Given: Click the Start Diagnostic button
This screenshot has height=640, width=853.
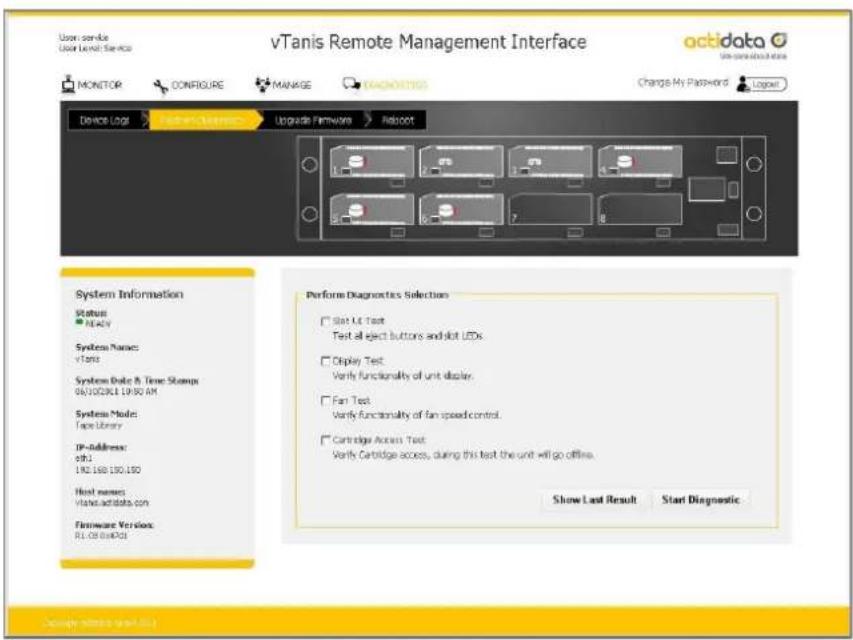Looking at the screenshot, I should pyautogui.click(x=701, y=500).
